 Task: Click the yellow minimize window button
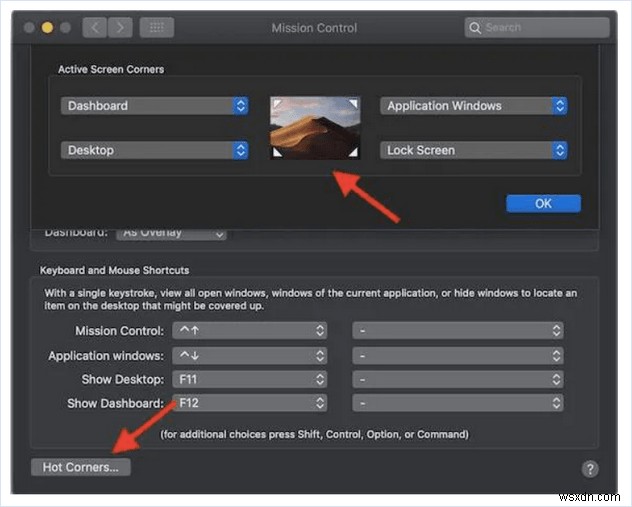(x=47, y=27)
